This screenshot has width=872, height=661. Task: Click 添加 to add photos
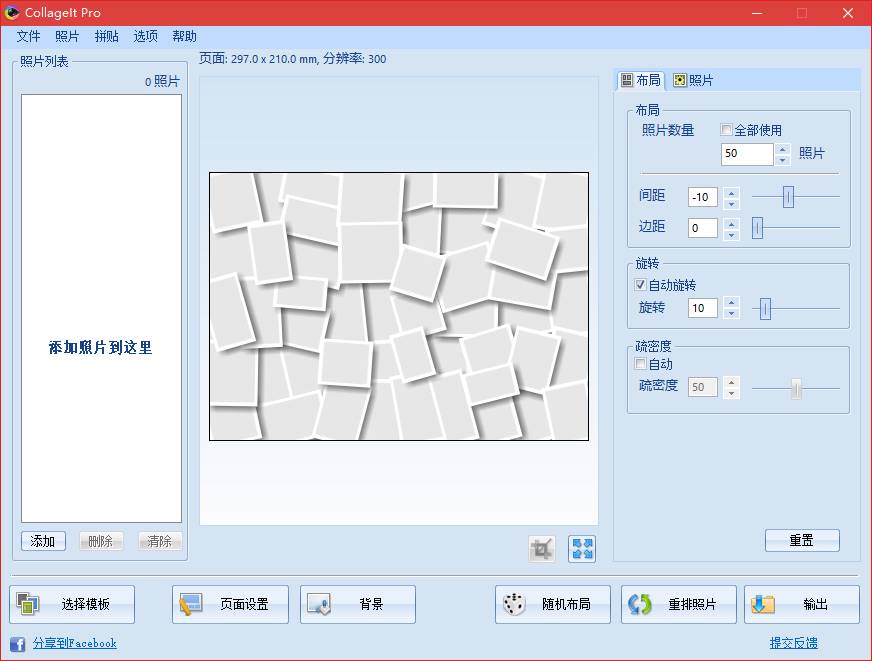43,541
